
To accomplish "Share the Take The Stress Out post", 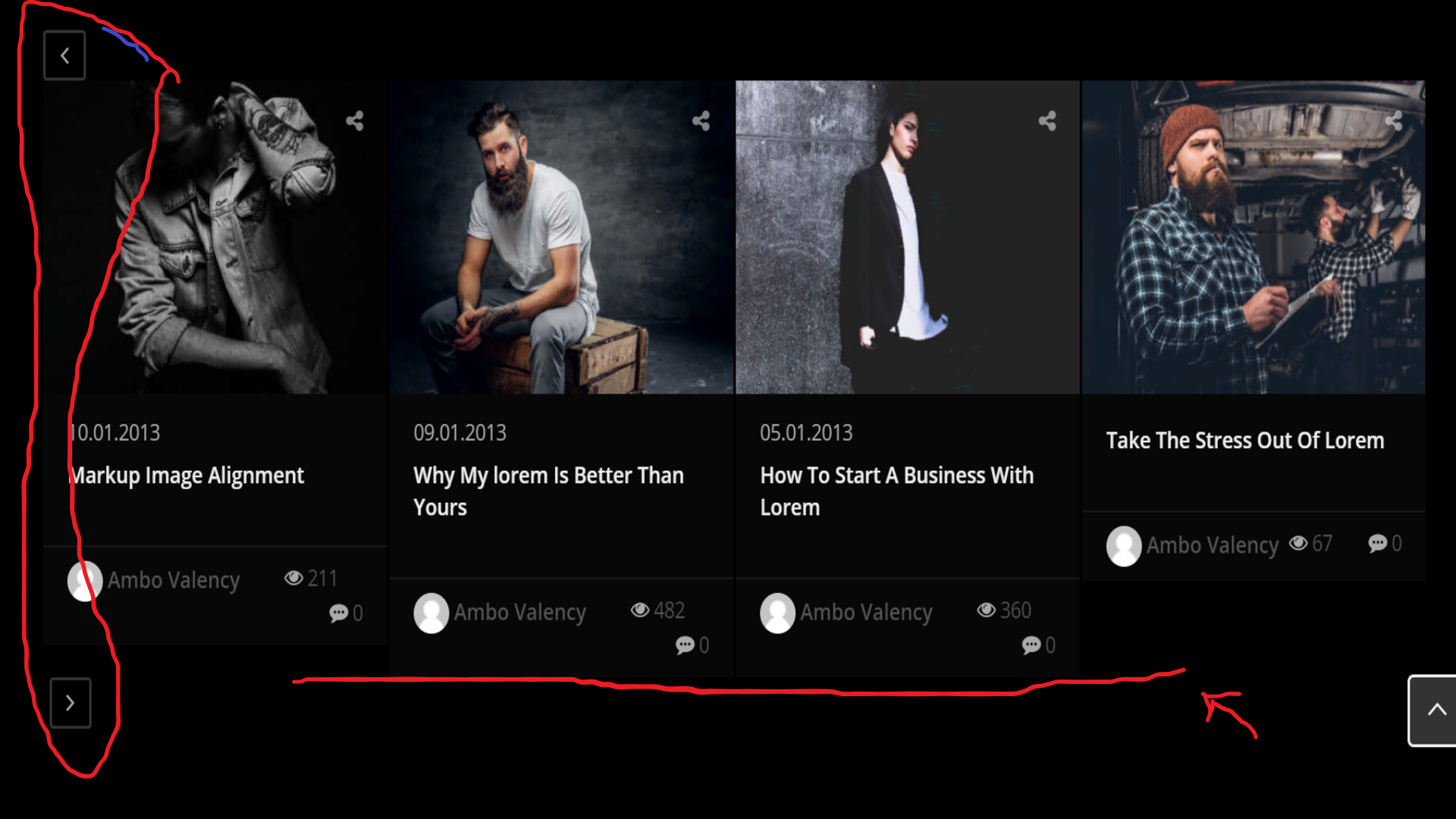I will [x=1394, y=121].
